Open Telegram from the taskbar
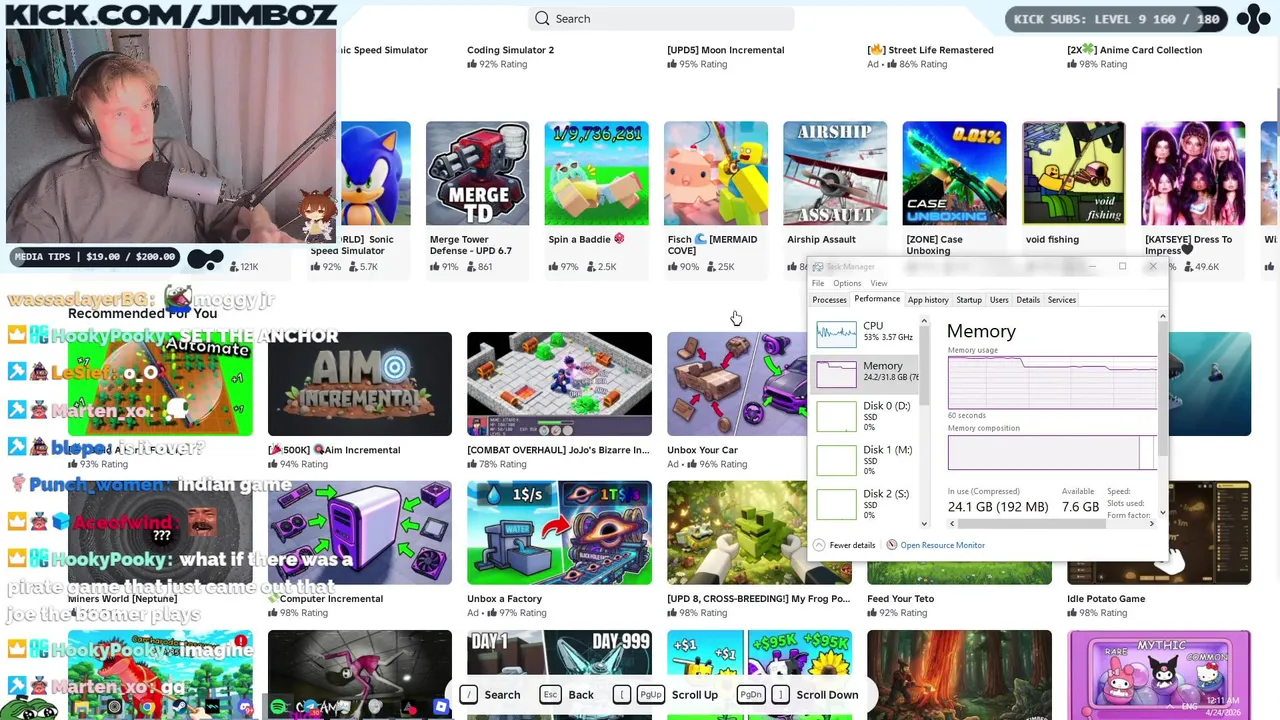 point(310,707)
